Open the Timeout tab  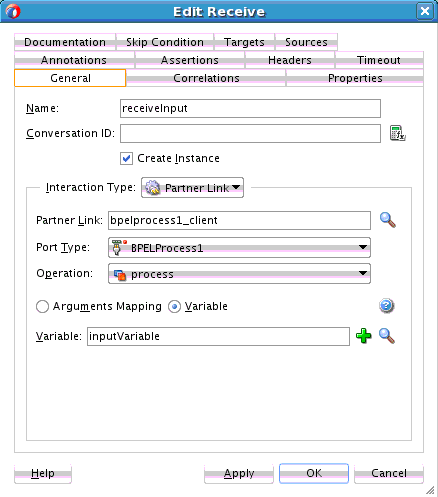point(379,60)
